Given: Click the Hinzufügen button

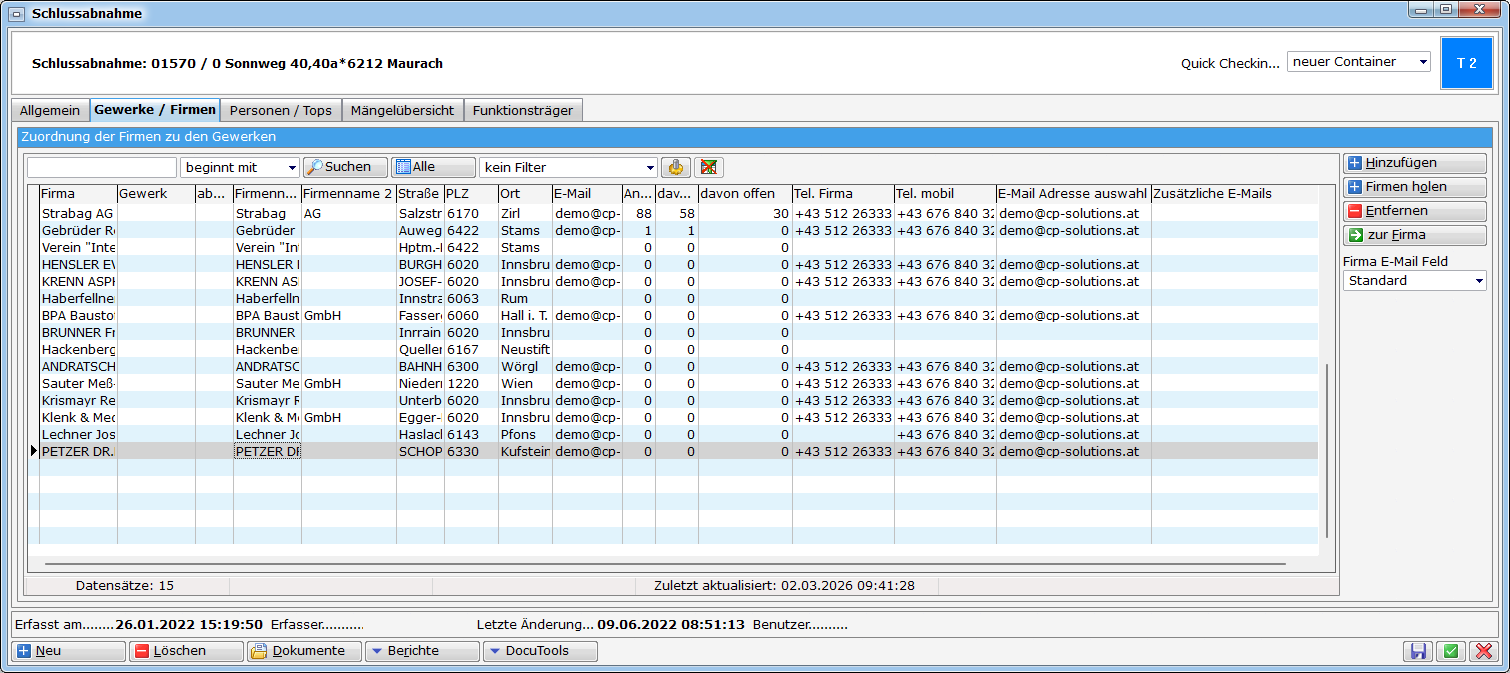Looking at the screenshot, I should [x=1414, y=163].
